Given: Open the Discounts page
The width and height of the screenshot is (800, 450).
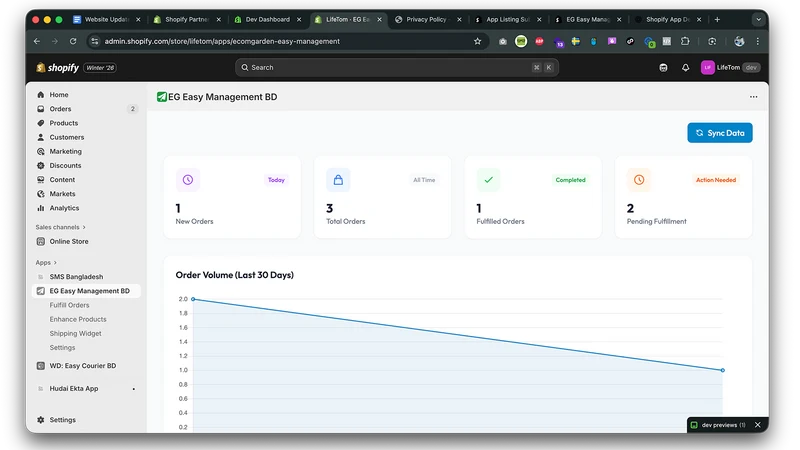Looking at the screenshot, I should tap(65, 166).
